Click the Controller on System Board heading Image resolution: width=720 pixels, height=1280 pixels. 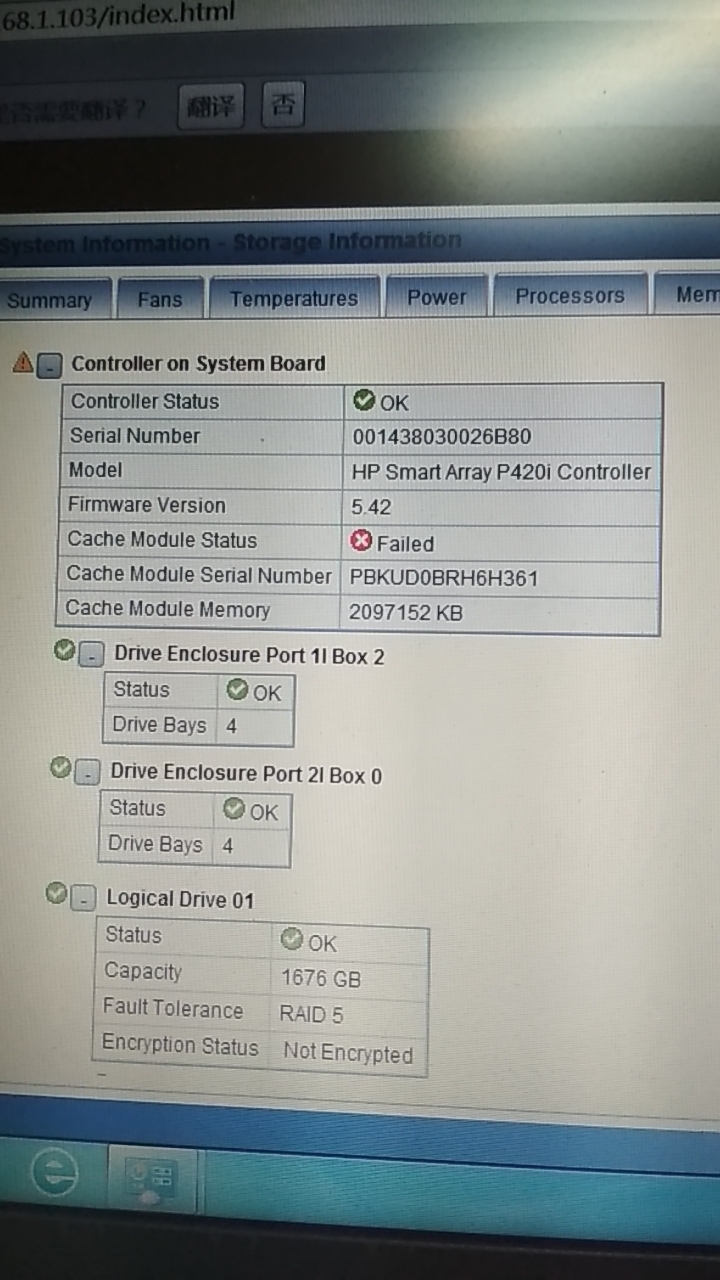pyautogui.click(x=198, y=364)
